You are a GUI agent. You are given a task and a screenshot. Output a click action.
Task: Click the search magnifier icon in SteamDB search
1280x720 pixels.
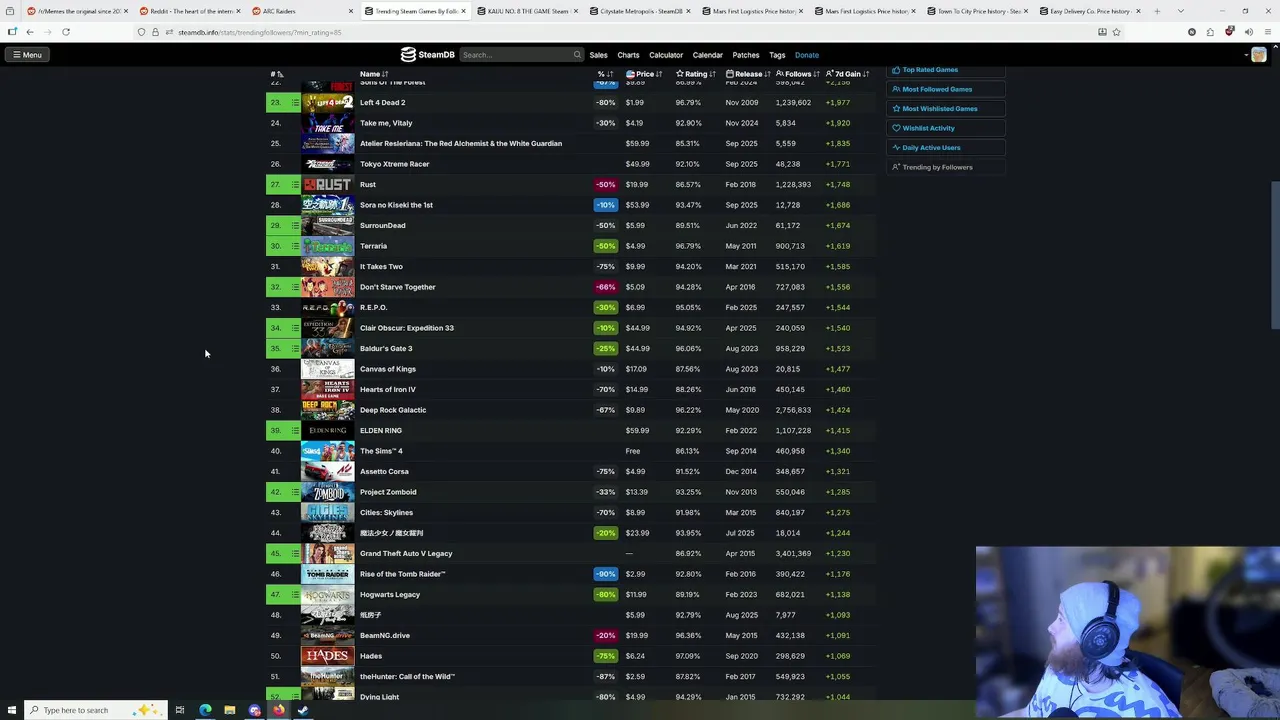click(x=577, y=55)
